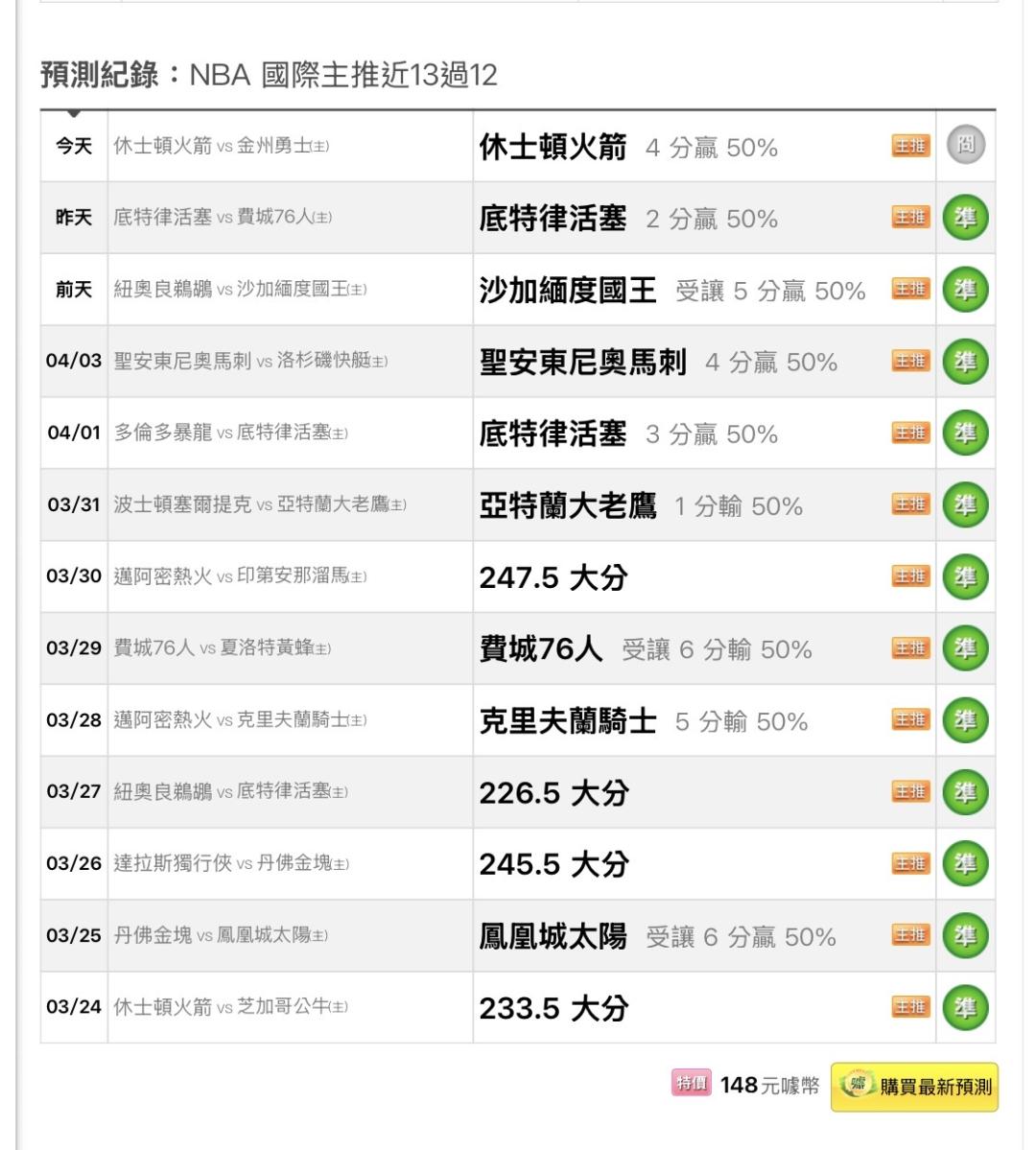Viewport: 1036px width, 1150px height.
Task: Open the 底特律活塞 vs 費城76人 matchup
Action: (223, 218)
